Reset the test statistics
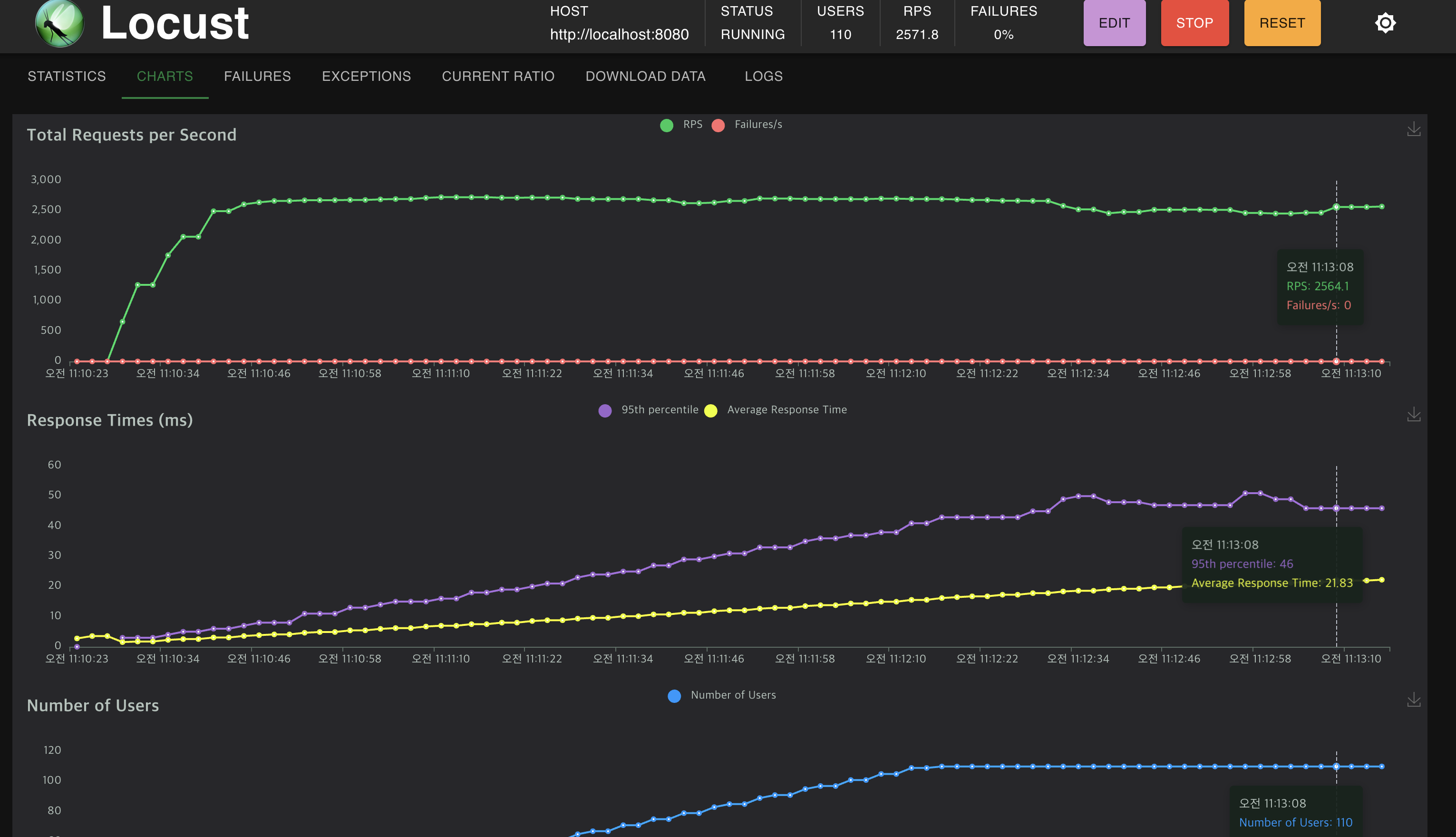 (x=1281, y=23)
